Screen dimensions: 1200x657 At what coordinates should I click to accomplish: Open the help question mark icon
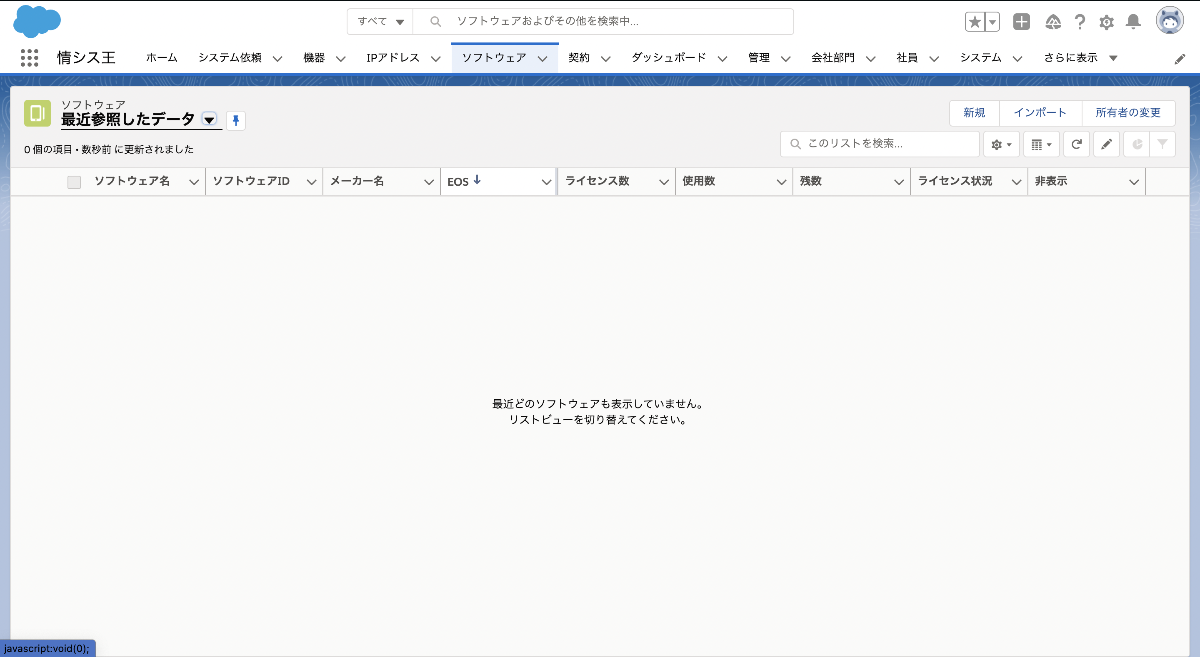point(1080,22)
